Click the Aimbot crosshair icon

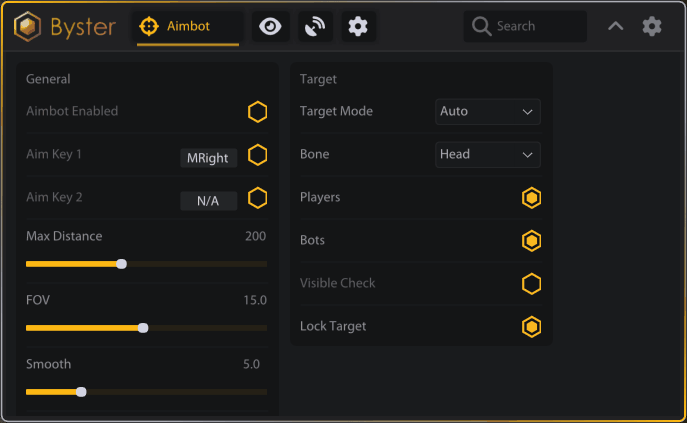point(150,27)
